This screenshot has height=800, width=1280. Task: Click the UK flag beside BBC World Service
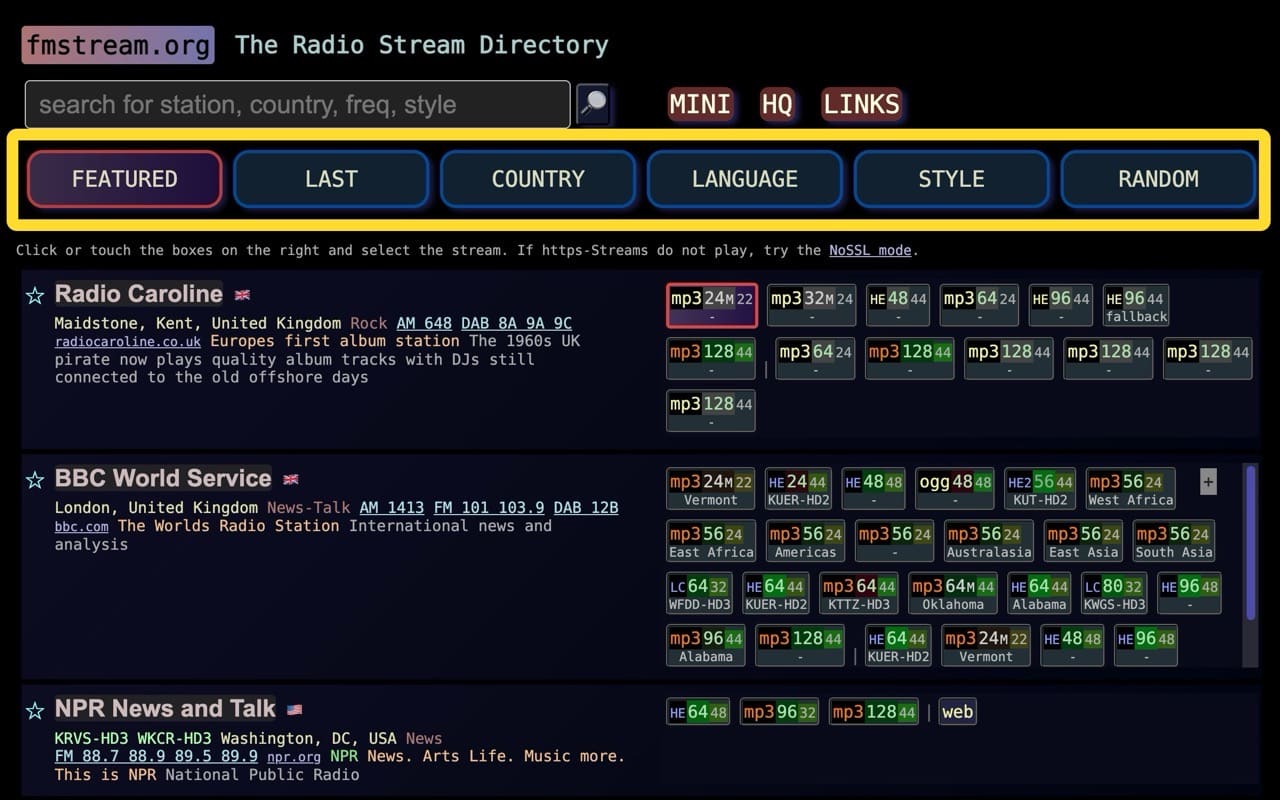[291, 479]
